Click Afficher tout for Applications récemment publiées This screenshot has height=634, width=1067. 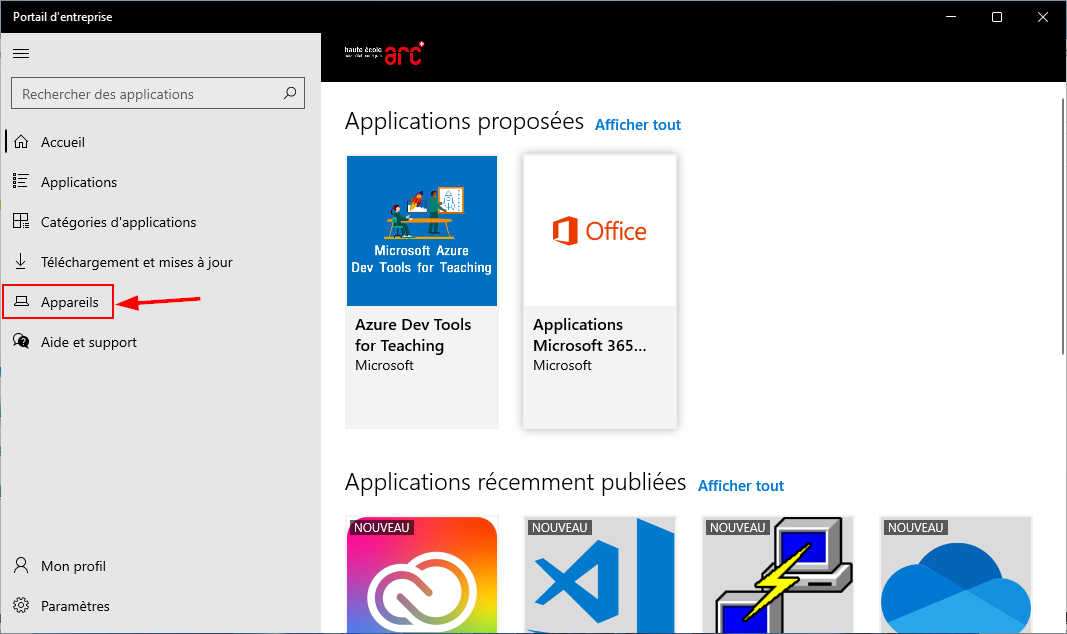click(x=741, y=486)
